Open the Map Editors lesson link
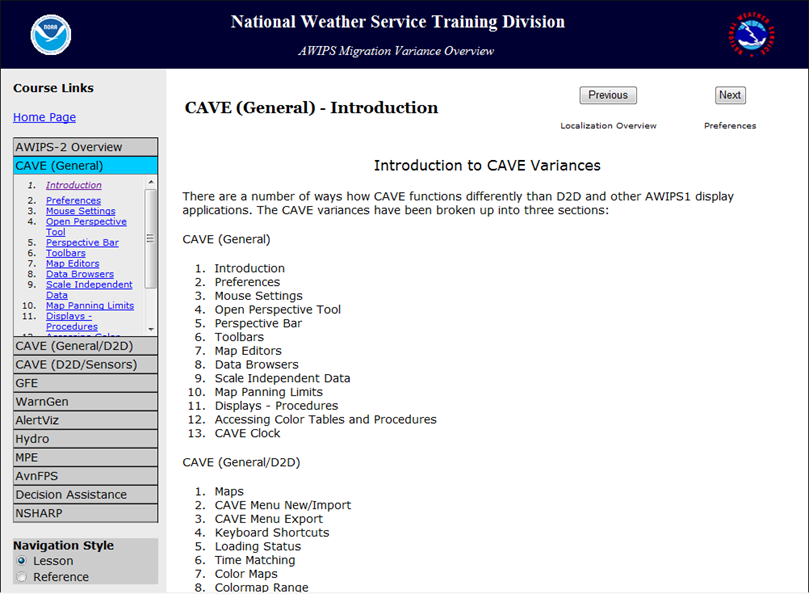 point(73,263)
